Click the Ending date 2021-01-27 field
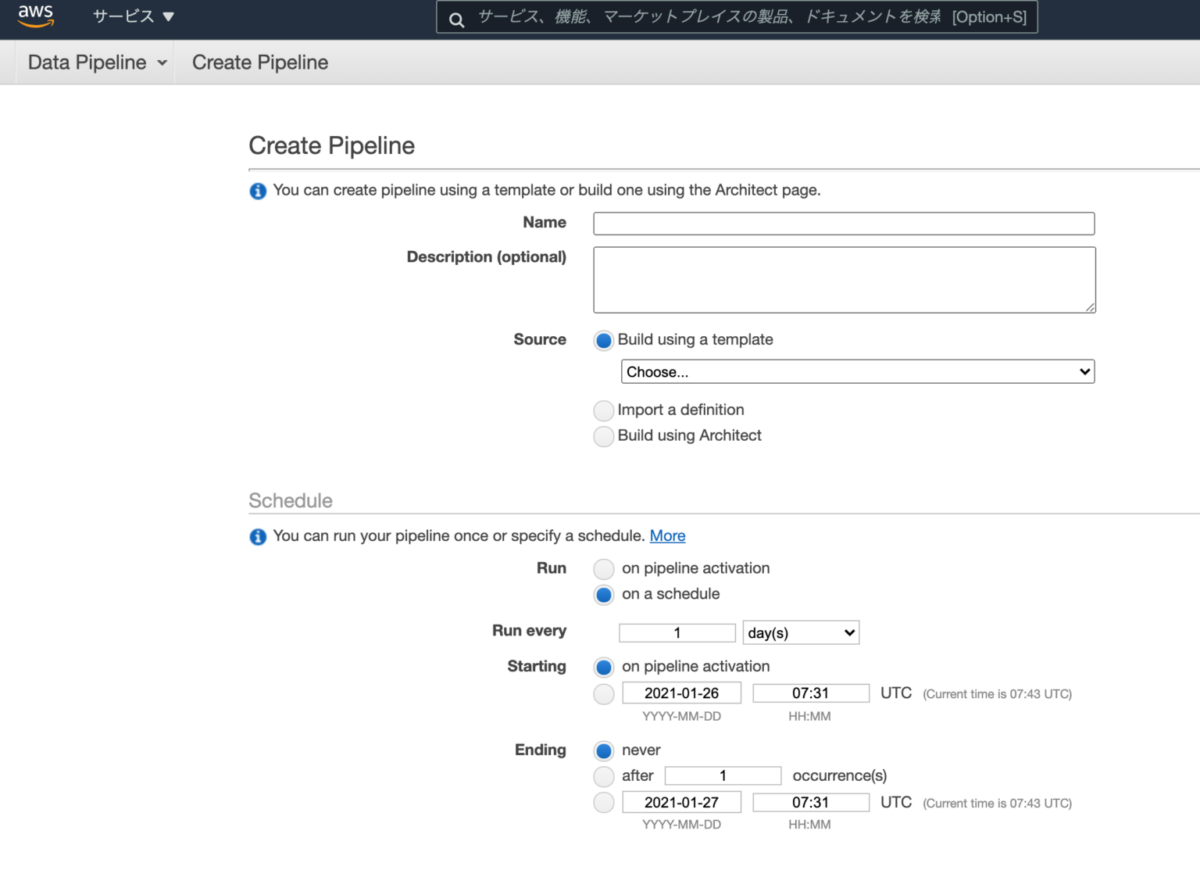The height and width of the screenshot is (870, 1200). tap(682, 802)
